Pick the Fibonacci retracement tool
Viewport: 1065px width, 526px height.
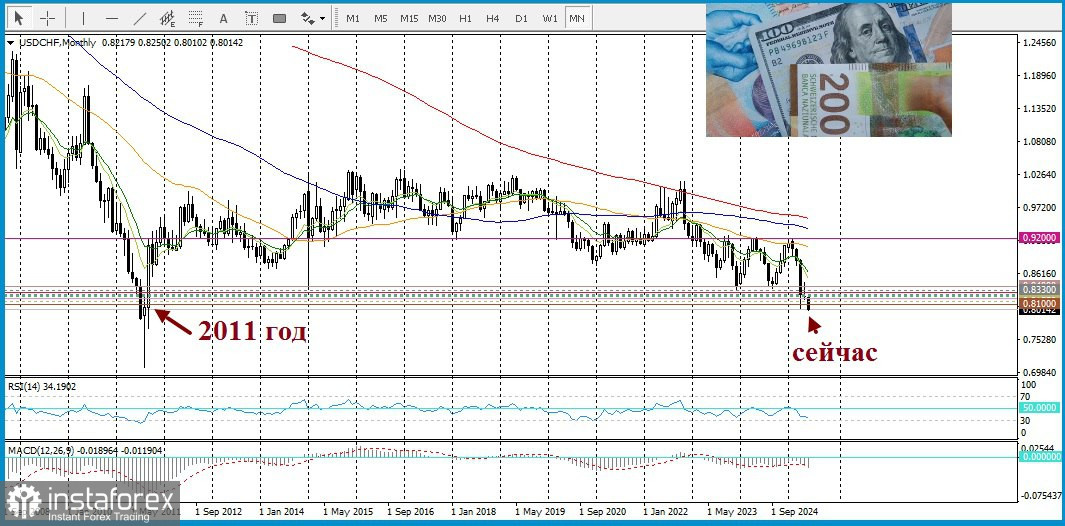196,18
